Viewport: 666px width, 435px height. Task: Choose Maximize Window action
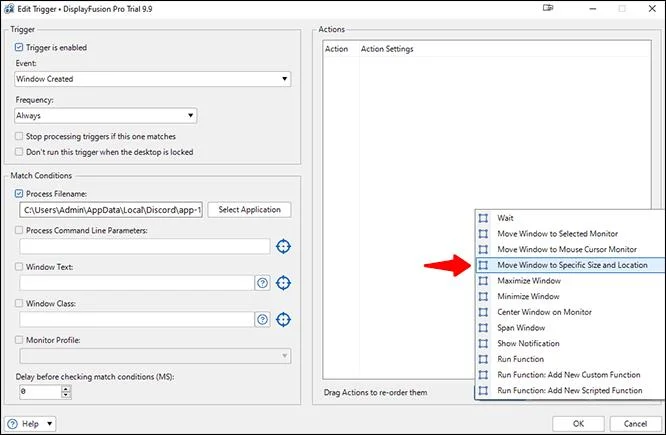click(570, 281)
